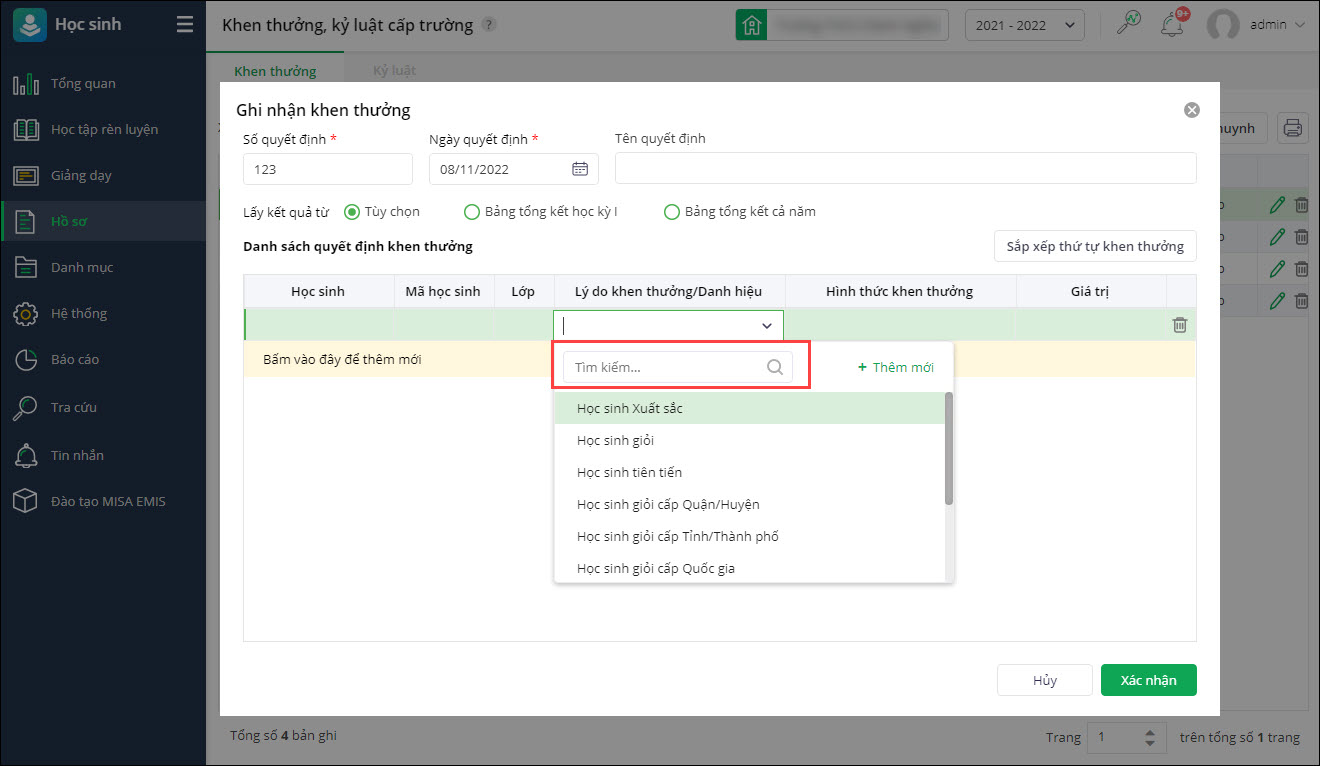Click the Tin nhắn bell icon
The width and height of the screenshot is (1320, 766).
[x=26, y=455]
